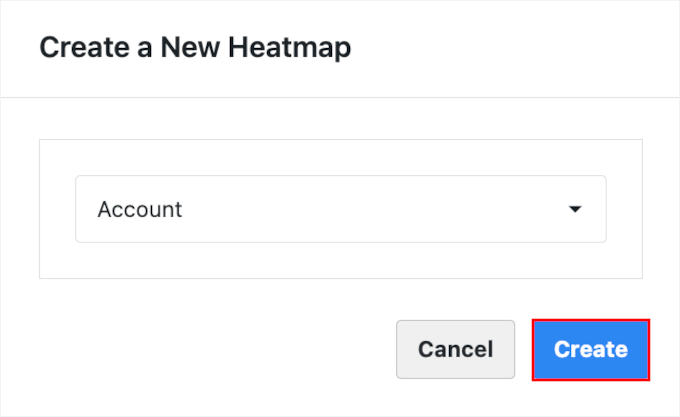Click the blue Create button
Image resolution: width=680 pixels, height=417 pixels.
pyautogui.click(x=590, y=349)
